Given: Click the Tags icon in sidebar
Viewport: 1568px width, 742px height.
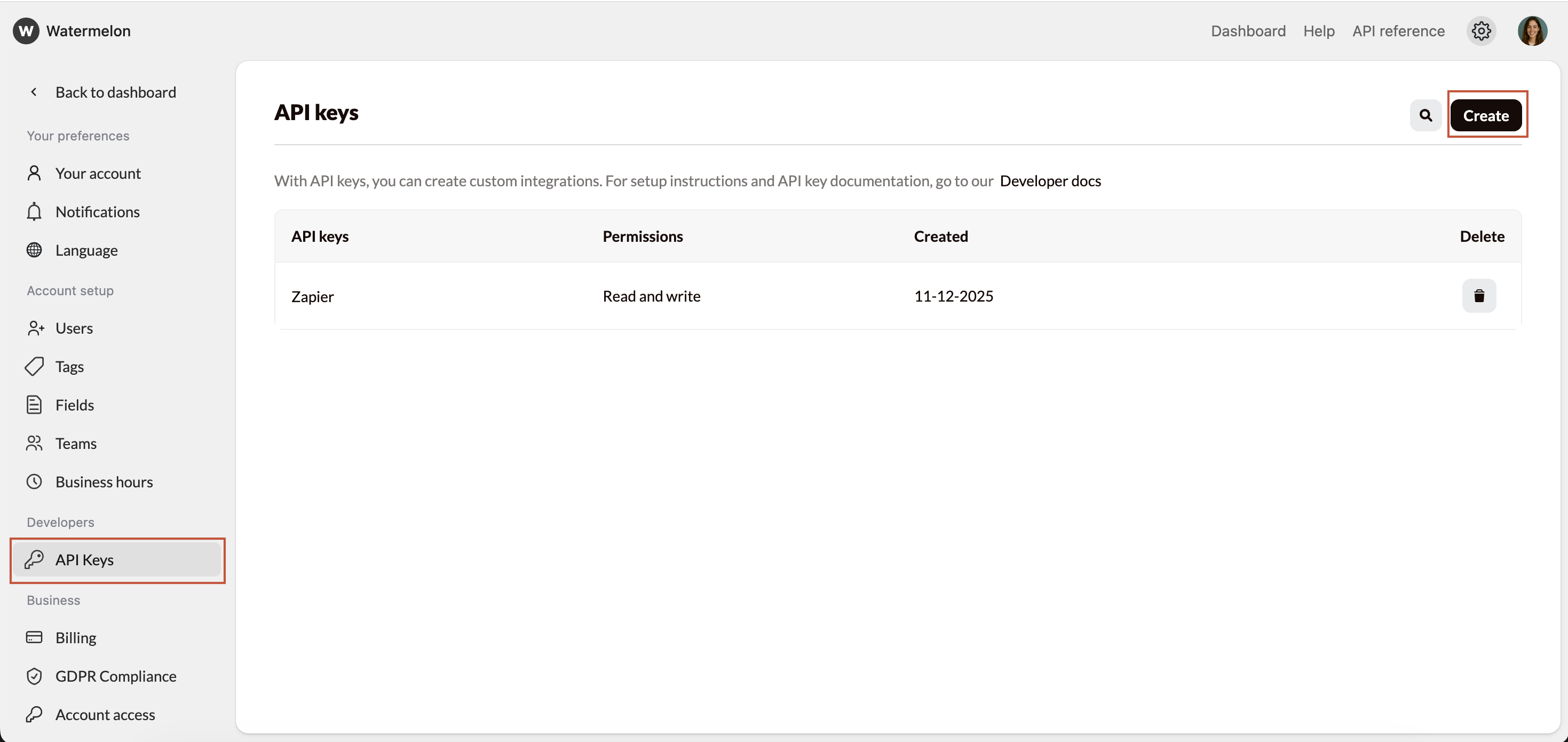Looking at the screenshot, I should tap(34, 366).
